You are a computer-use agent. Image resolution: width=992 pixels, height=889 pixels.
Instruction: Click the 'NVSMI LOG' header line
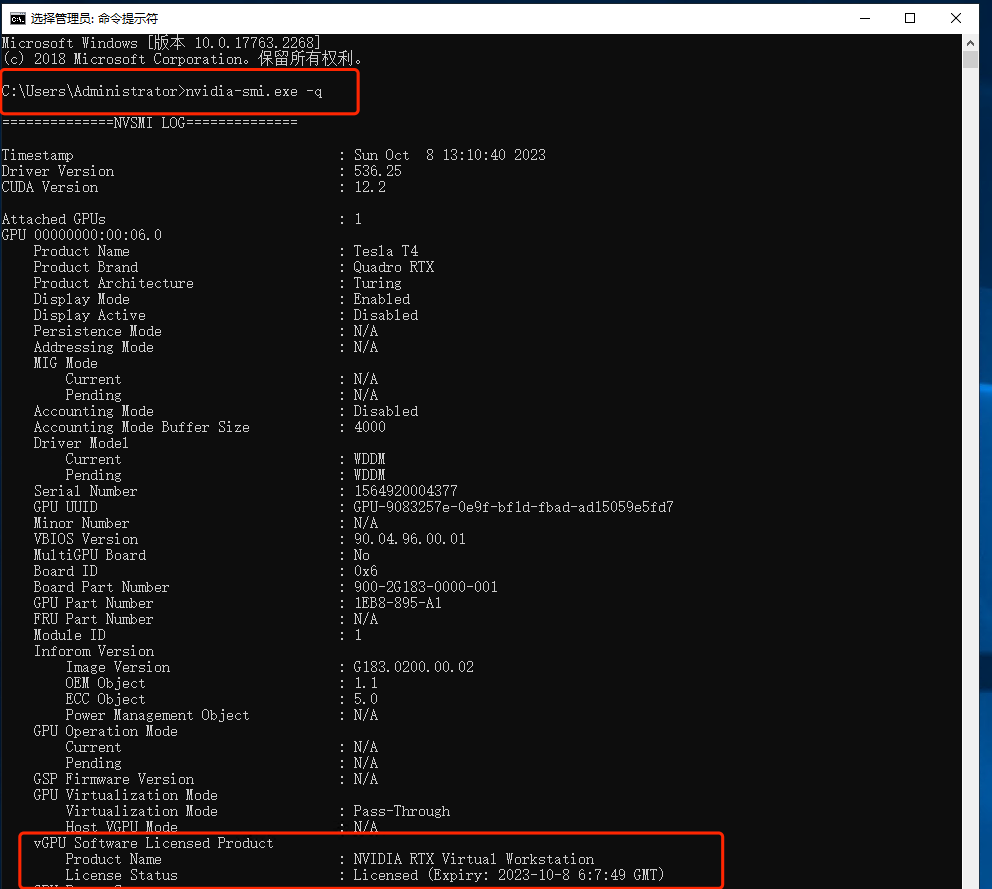[x=149, y=123]
